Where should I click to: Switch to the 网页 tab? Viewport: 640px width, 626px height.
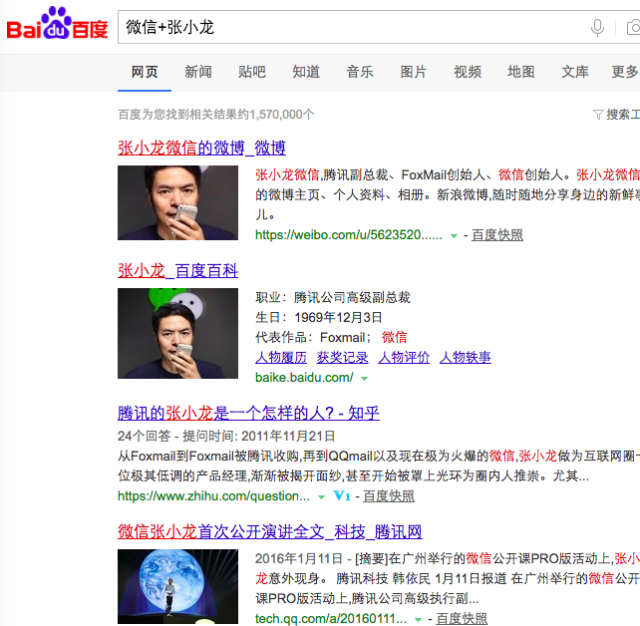coord(144,72)
